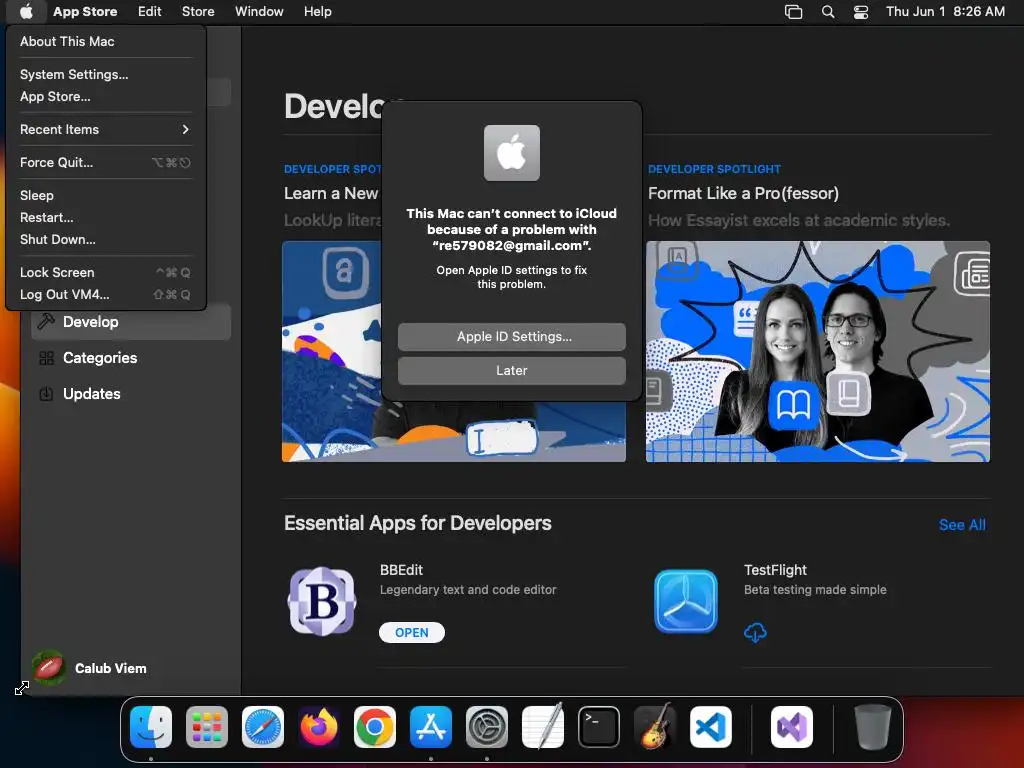This screenshot has width=1024, height=768.
Task: Download TestFlight via cloud icon
Action: tap(755, 632)
